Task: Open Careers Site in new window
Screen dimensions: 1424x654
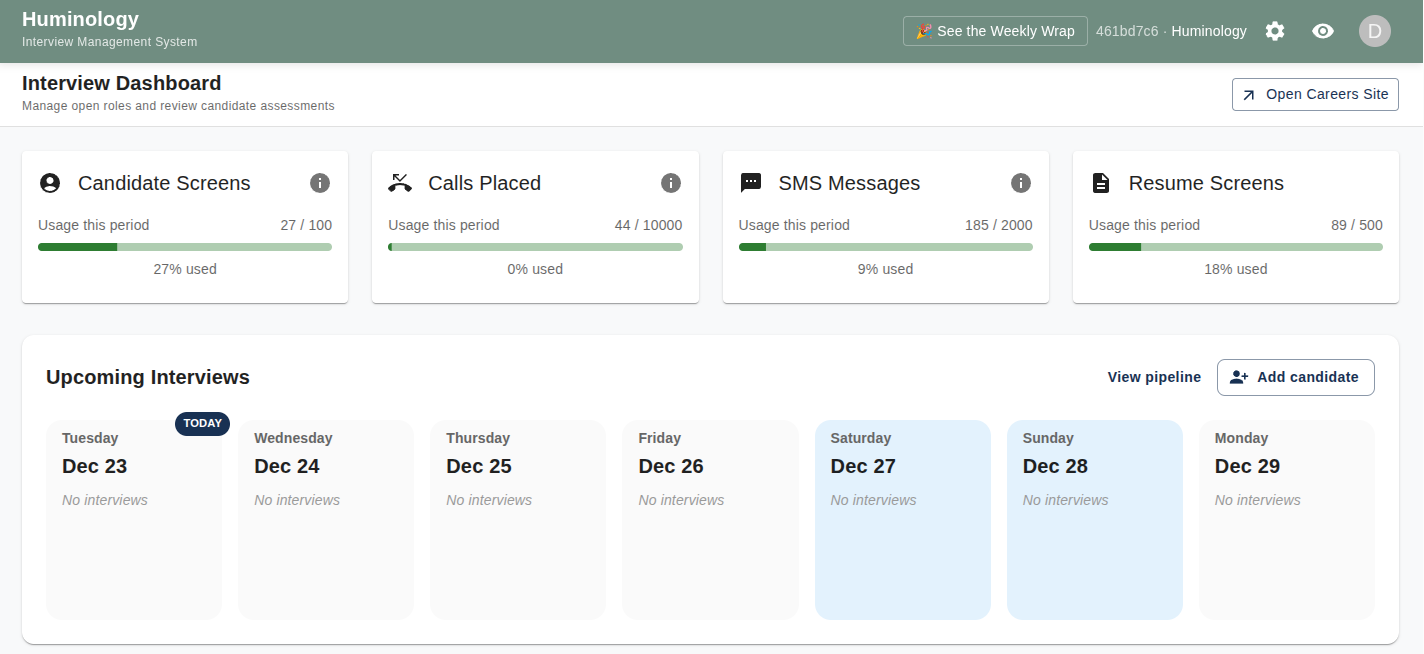Action: (x=1314, y=94)
